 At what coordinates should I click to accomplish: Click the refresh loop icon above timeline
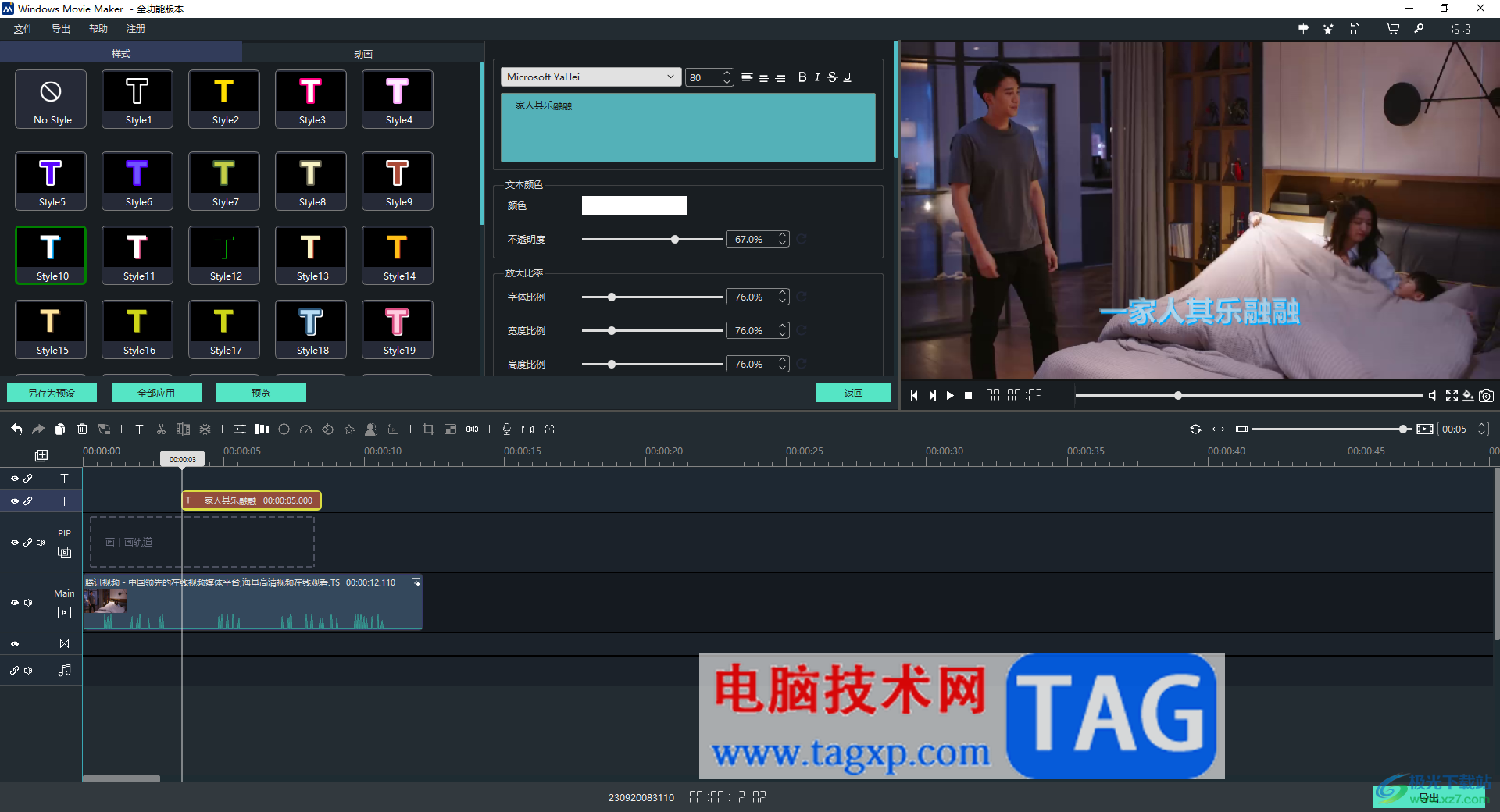(1195, 429)
